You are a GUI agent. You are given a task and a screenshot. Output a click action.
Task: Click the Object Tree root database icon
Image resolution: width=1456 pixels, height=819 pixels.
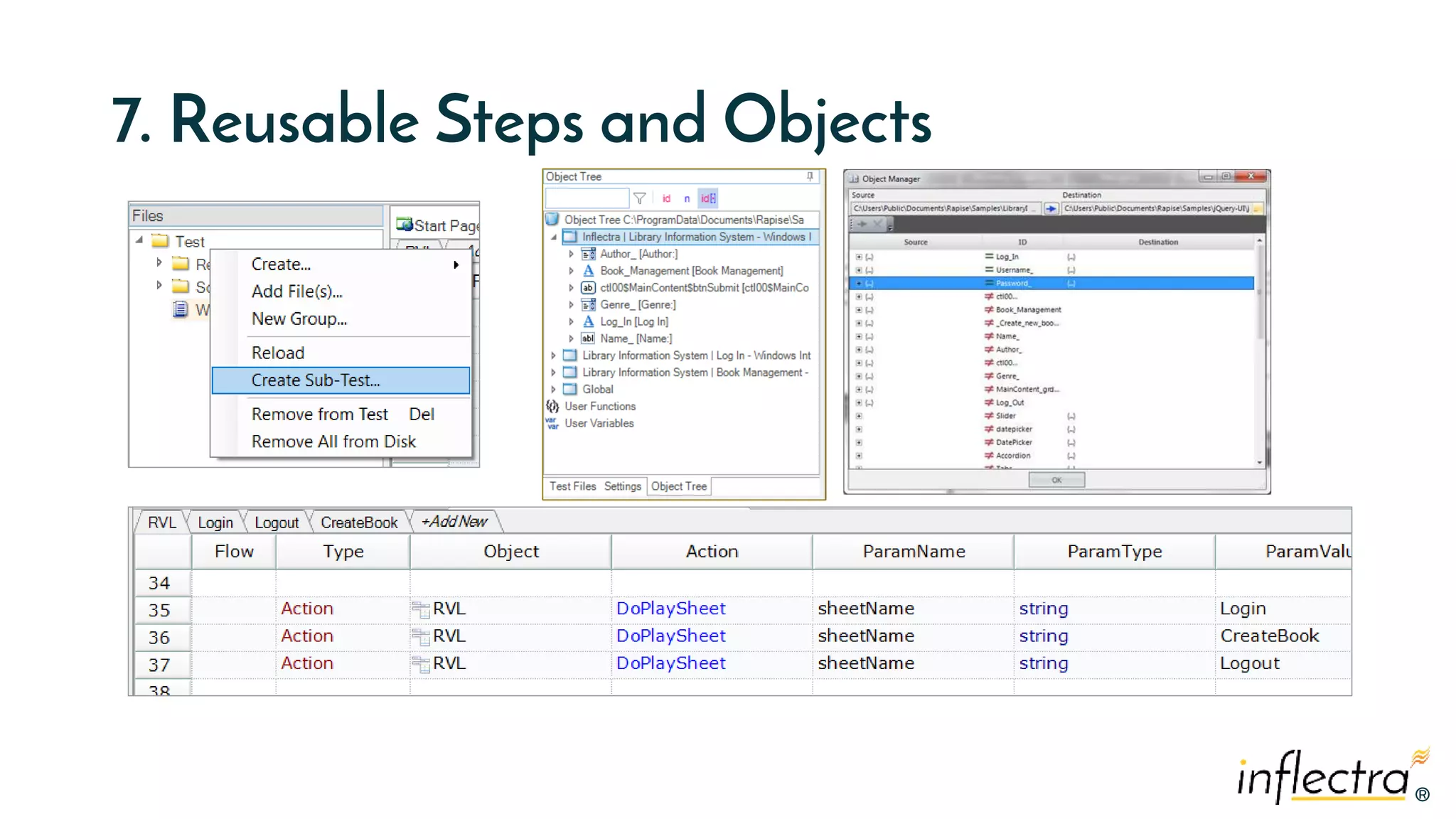(x=552, y=220)
